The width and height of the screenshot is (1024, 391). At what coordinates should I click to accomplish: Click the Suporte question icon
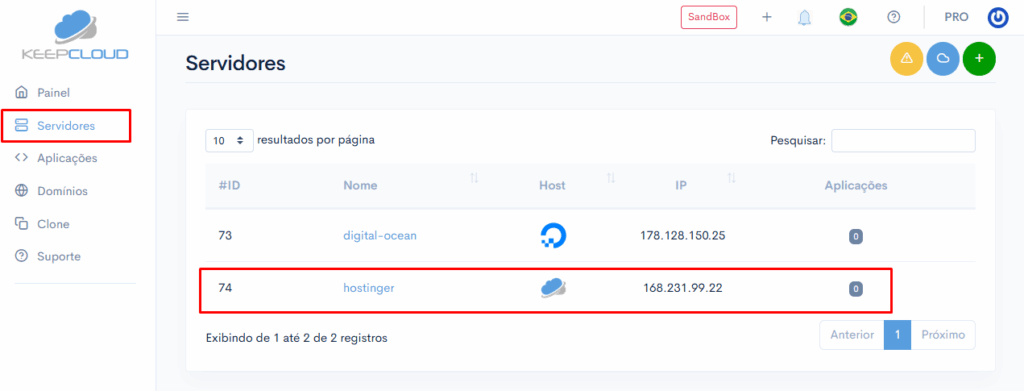(x=22, y=256)
